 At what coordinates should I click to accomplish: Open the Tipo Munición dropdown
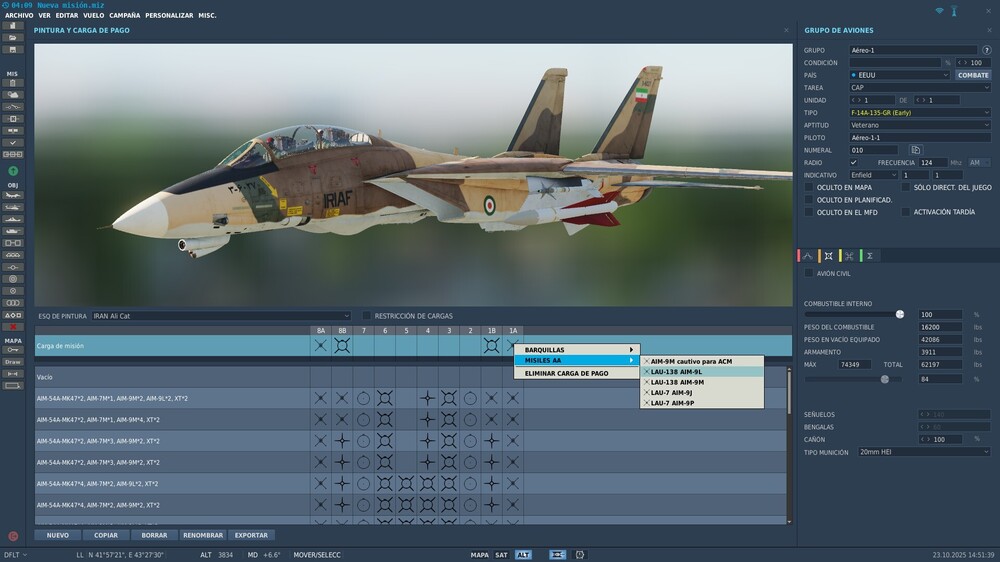(924, 452)
